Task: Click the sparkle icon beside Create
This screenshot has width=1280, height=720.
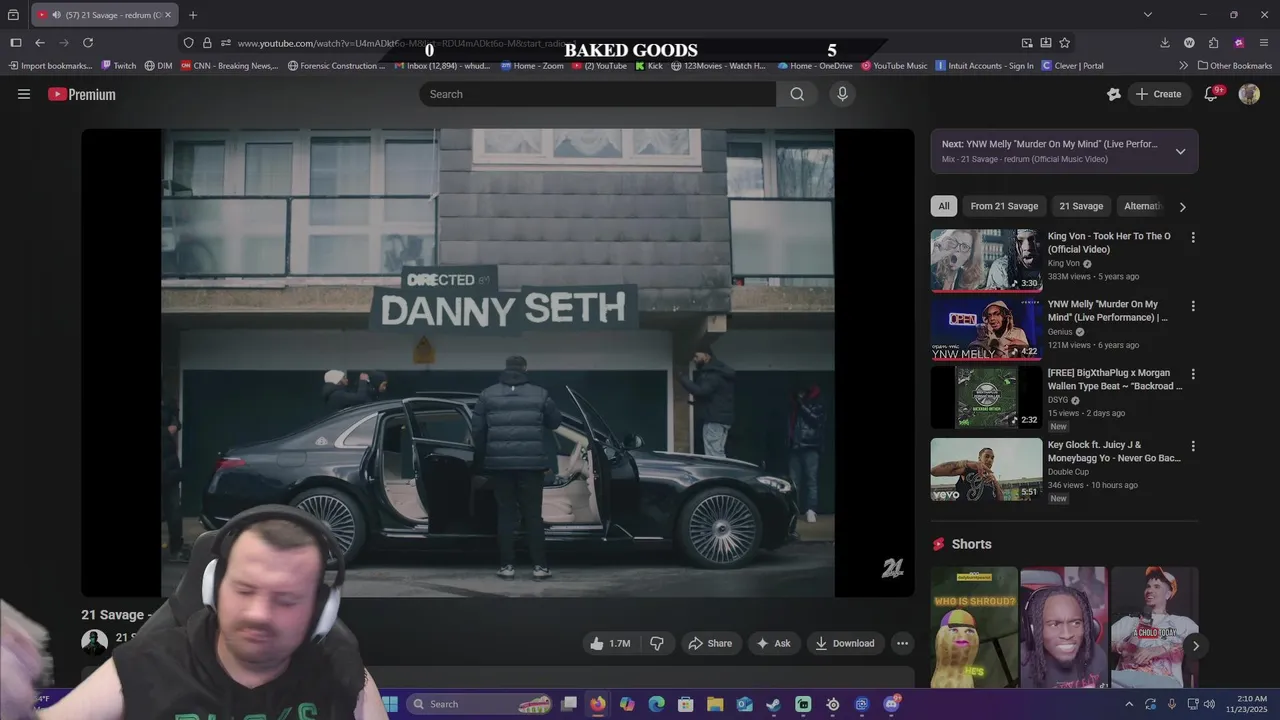Action: (x=1114, y=94)
